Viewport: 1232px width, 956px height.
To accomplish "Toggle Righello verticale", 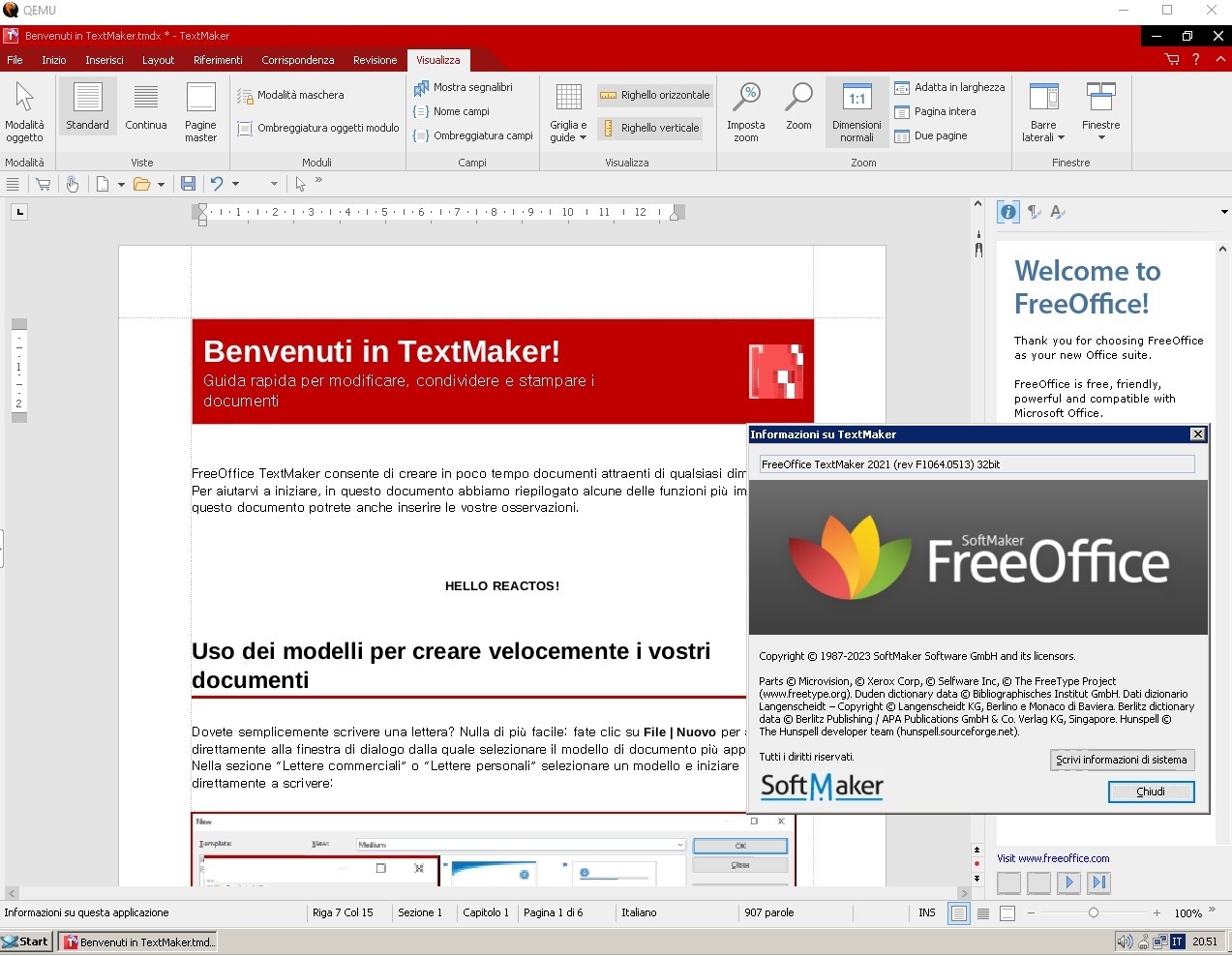I will point(650,128).
